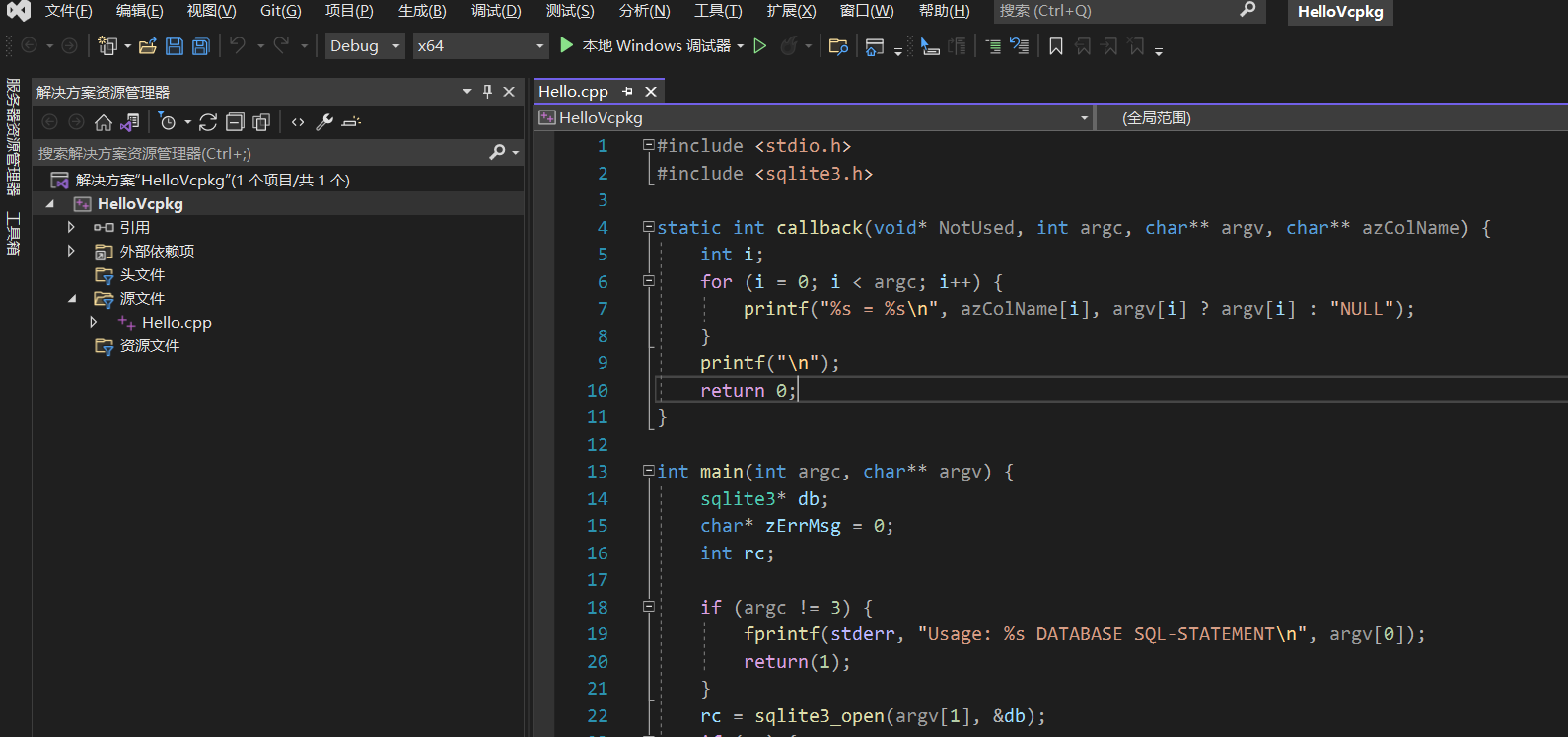Image resolution: width=1568 pixels, height=737 pixels.
Task: Collapse the 源文件 folder
Action: [71, 298]
